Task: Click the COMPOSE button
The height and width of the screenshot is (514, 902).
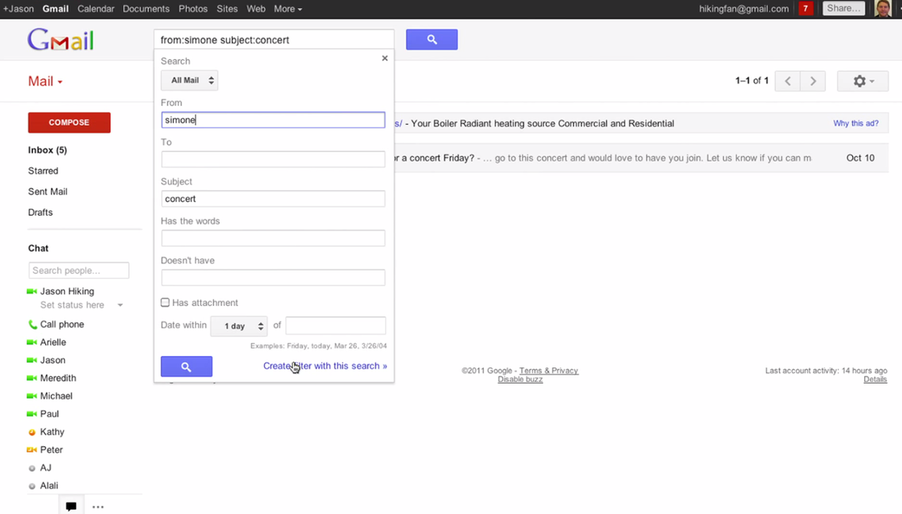Action: pos(69,122)
